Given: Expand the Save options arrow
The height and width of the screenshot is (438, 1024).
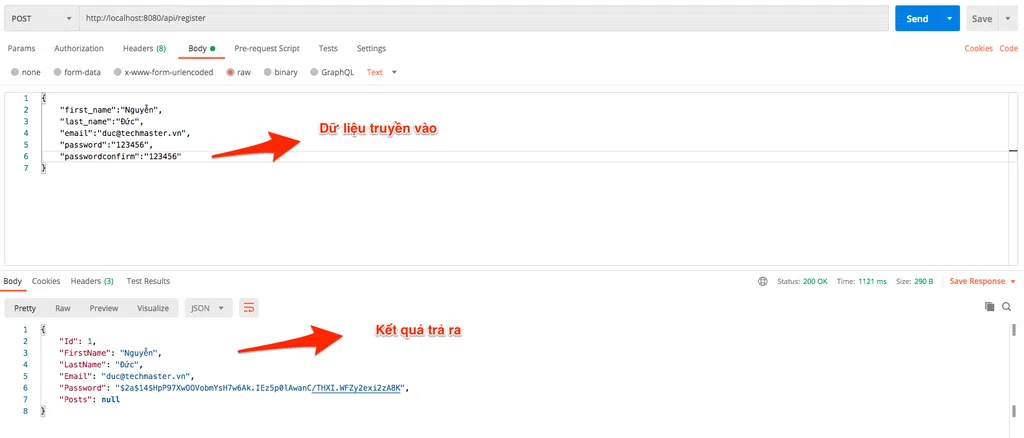Looking at the screenshot, I should click(x=1006, y=19).
